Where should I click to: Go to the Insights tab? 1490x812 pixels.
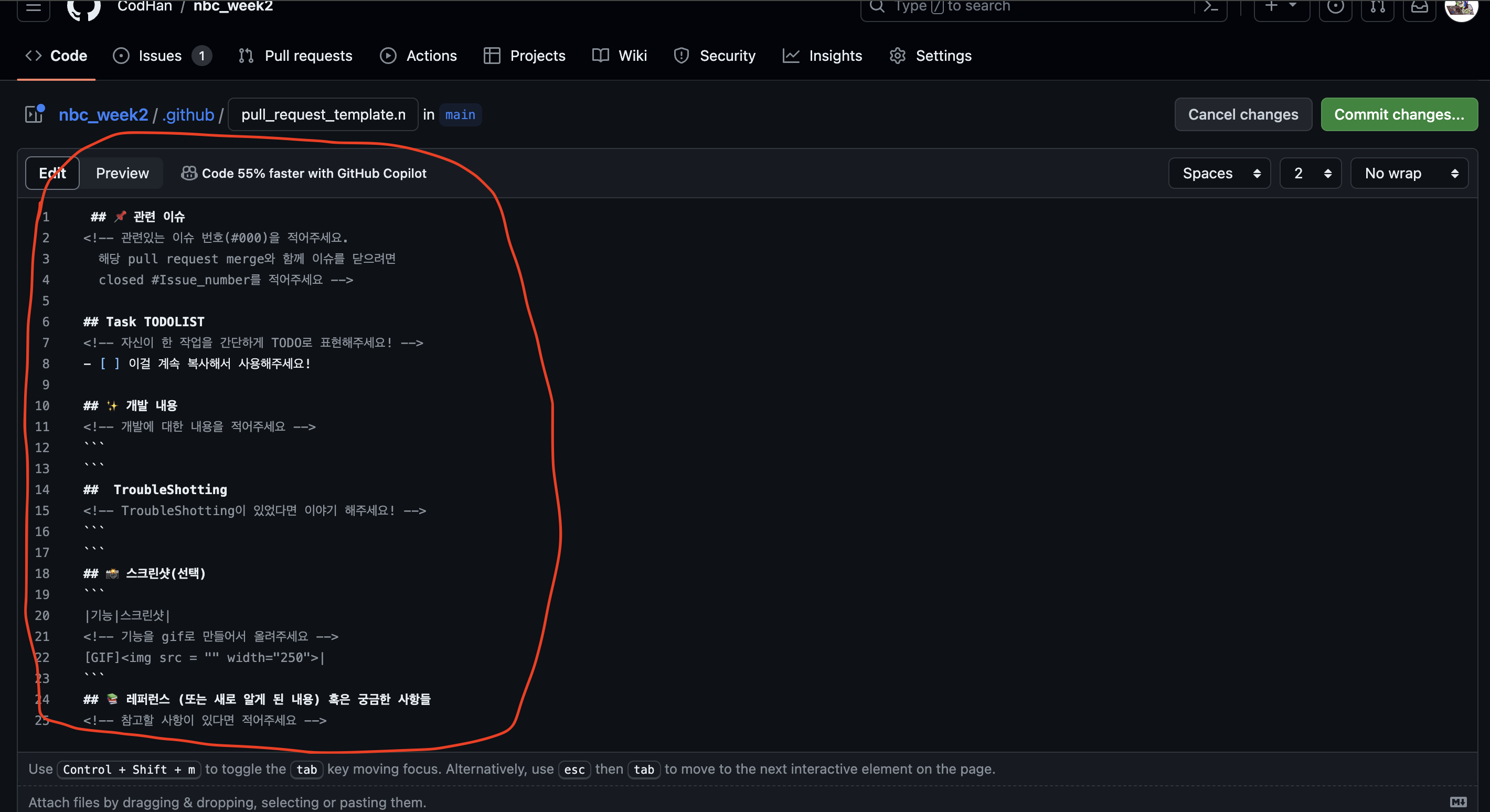(822, 56)
